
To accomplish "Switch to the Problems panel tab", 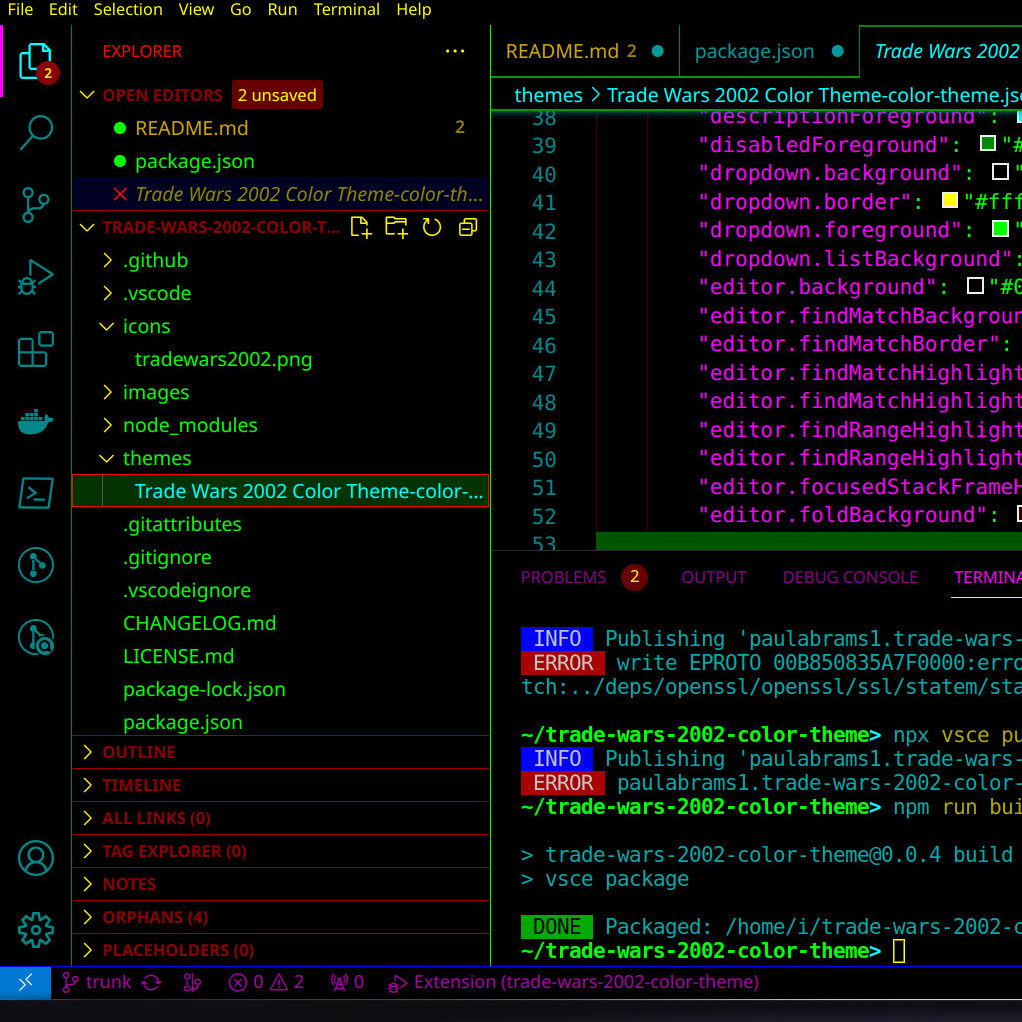I will point(583,577).
